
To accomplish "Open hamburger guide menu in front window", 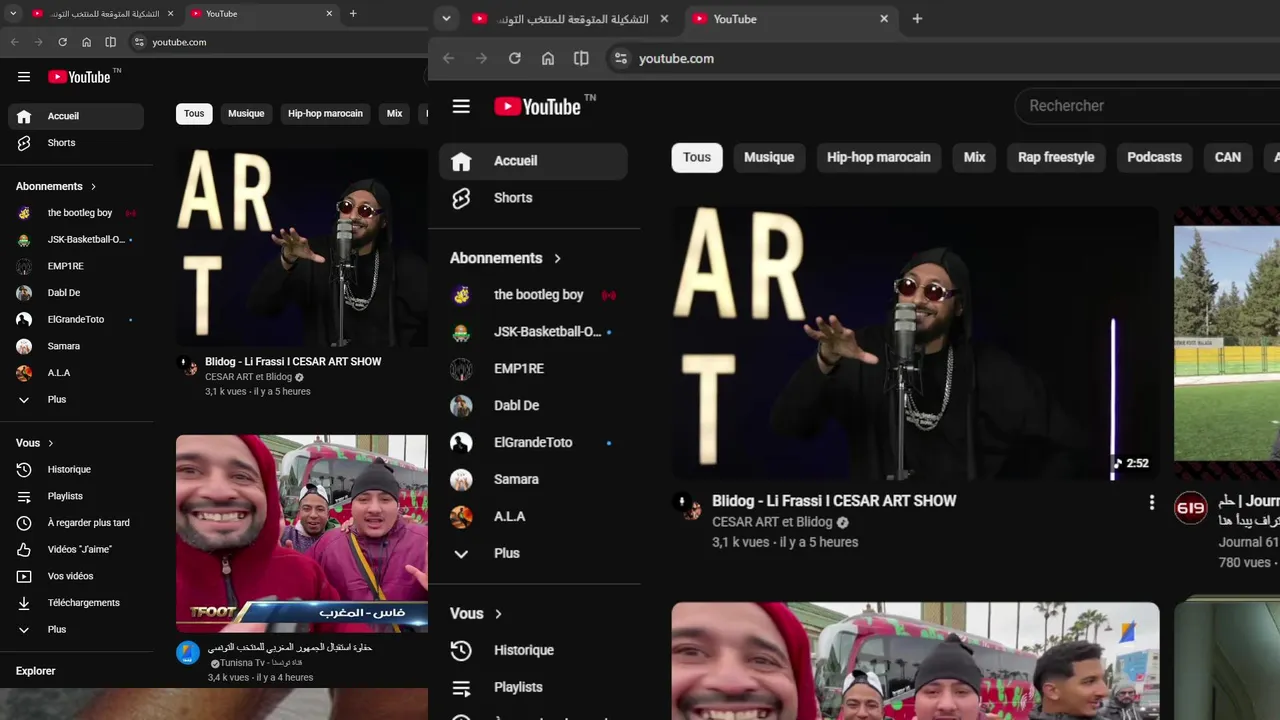I will (461, 106).
